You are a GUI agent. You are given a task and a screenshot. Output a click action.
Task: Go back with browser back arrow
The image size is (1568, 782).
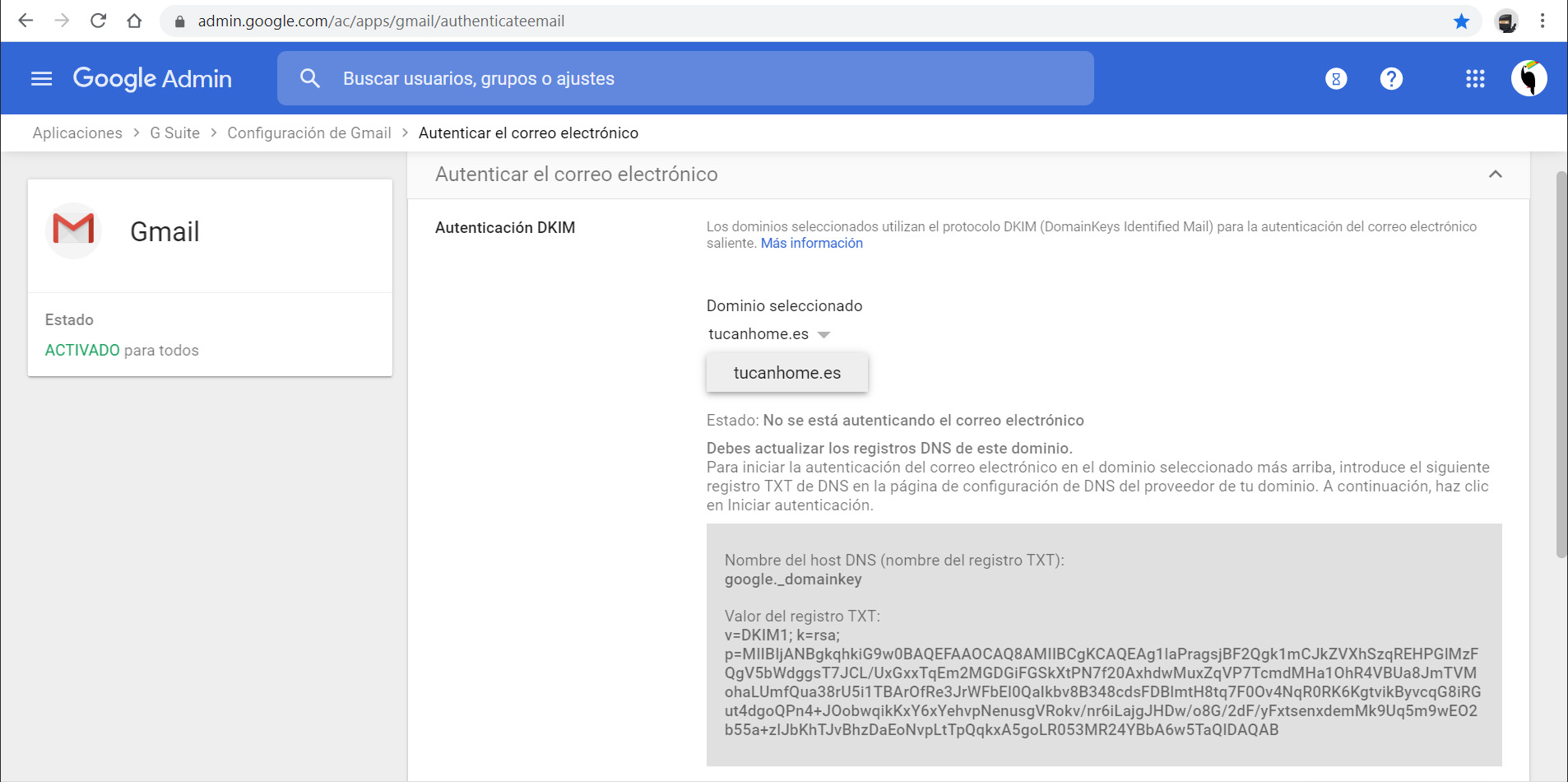tap(26, 21)
